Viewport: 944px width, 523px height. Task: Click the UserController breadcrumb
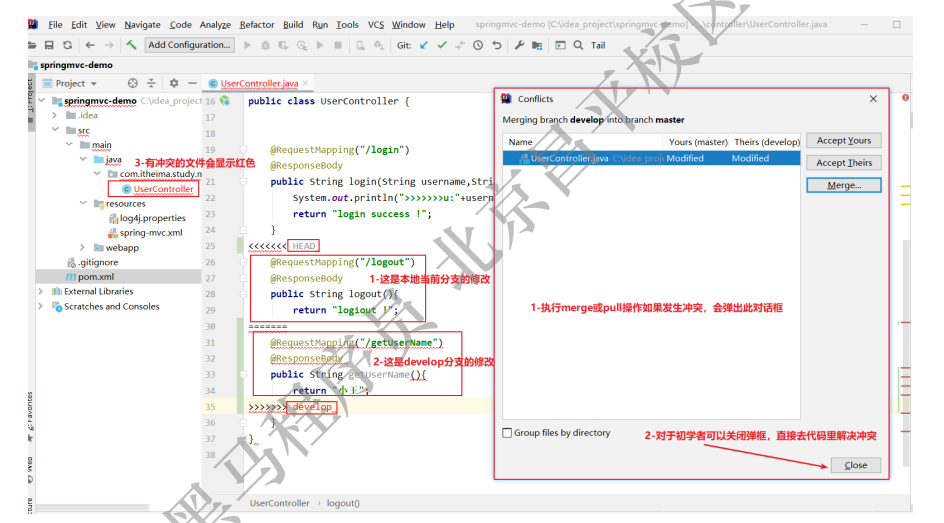279,503
